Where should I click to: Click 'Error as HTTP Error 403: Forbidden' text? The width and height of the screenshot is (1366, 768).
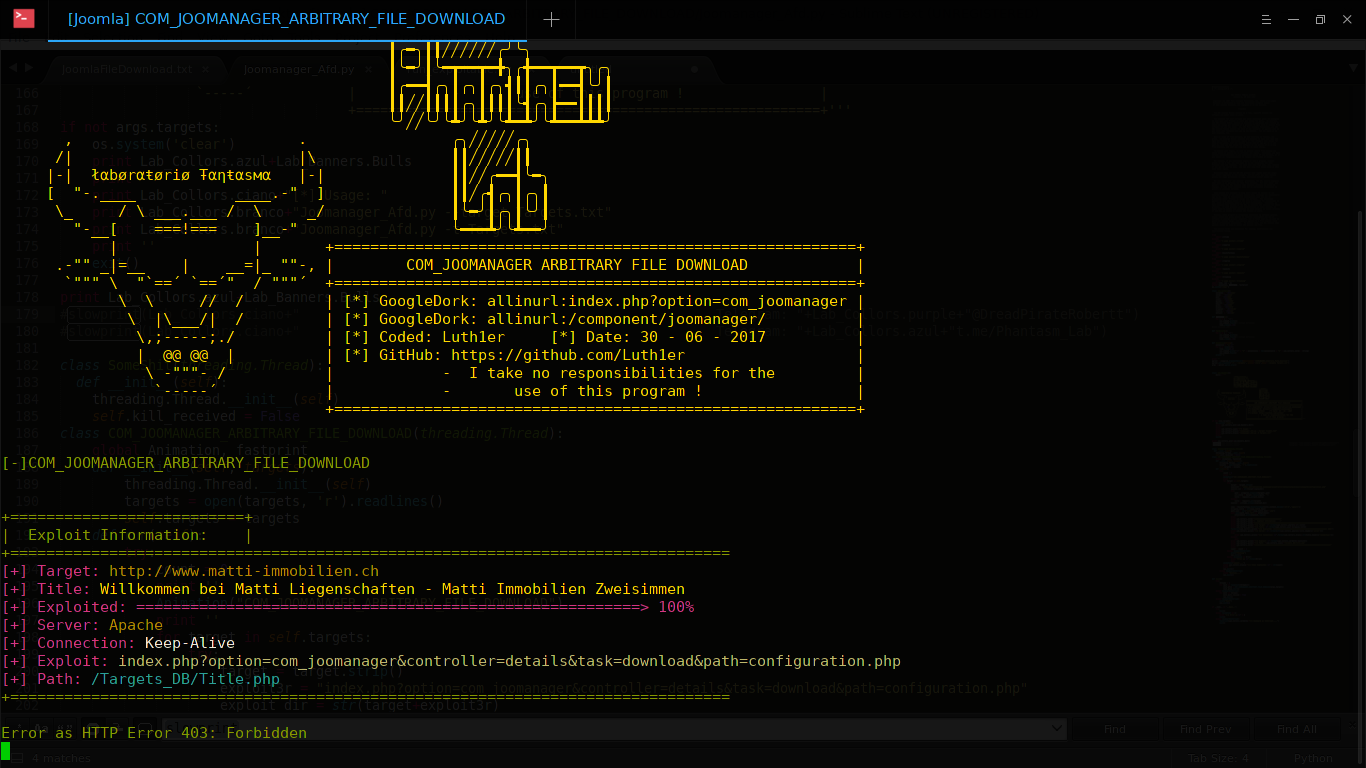(x=154, y=733)
